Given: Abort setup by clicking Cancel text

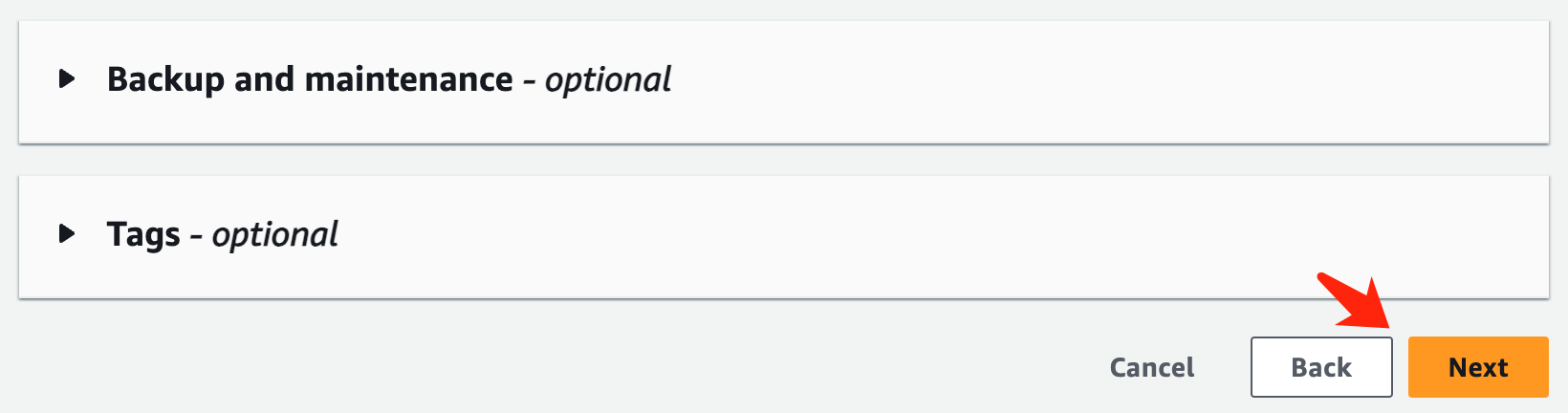Looking at the screenshot, I should [x=1151, y=367].
